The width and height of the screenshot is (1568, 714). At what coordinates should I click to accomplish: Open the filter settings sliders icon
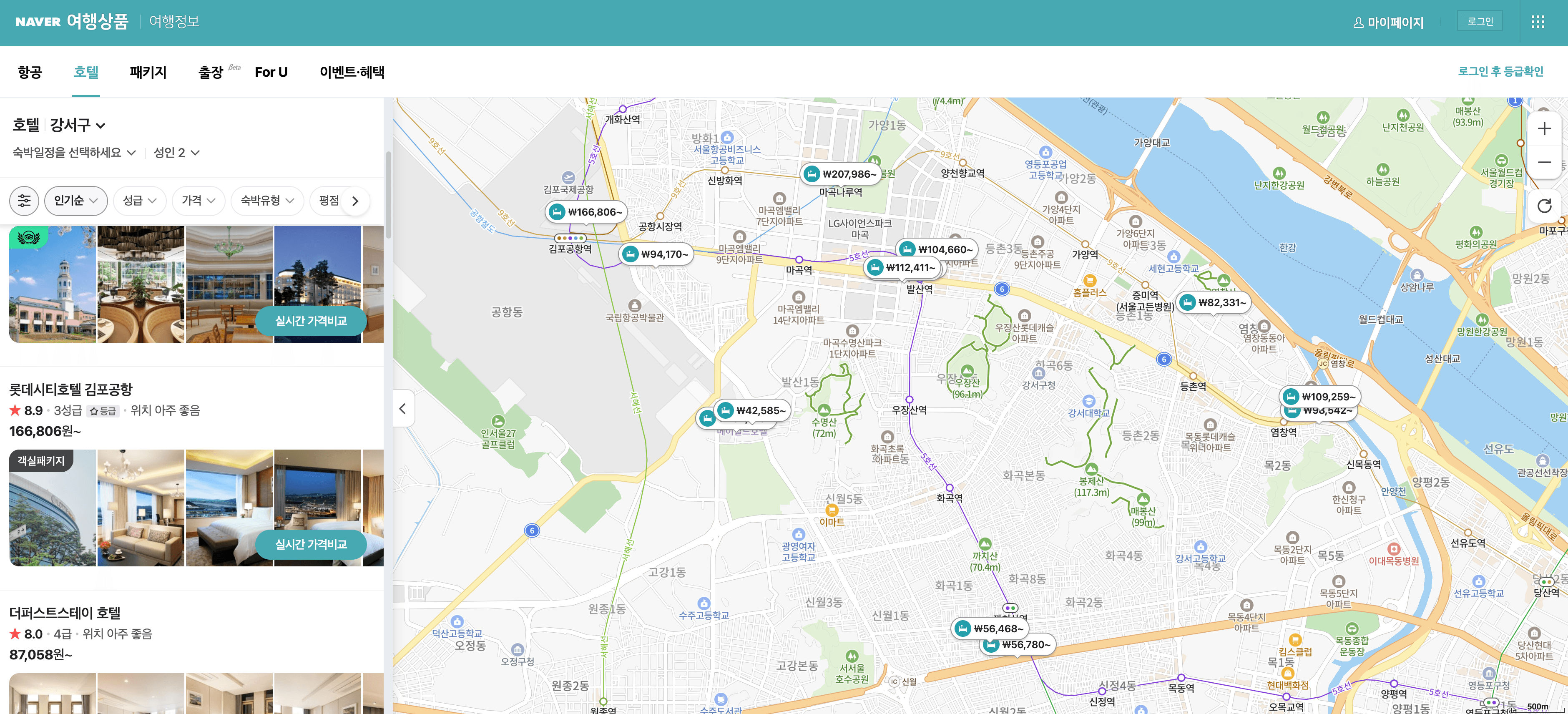point(24,200)
